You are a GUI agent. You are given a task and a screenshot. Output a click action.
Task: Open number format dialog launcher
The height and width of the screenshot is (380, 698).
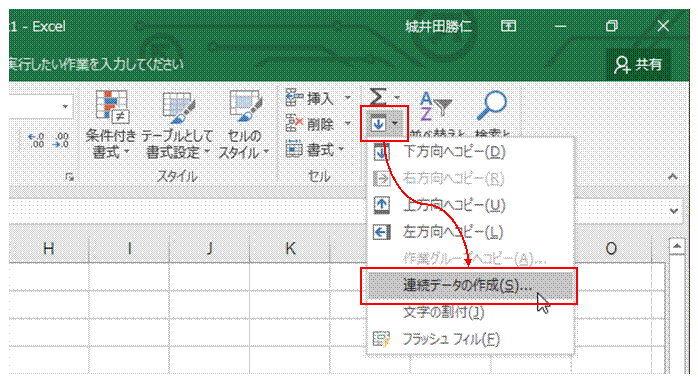tap(69, 177)
